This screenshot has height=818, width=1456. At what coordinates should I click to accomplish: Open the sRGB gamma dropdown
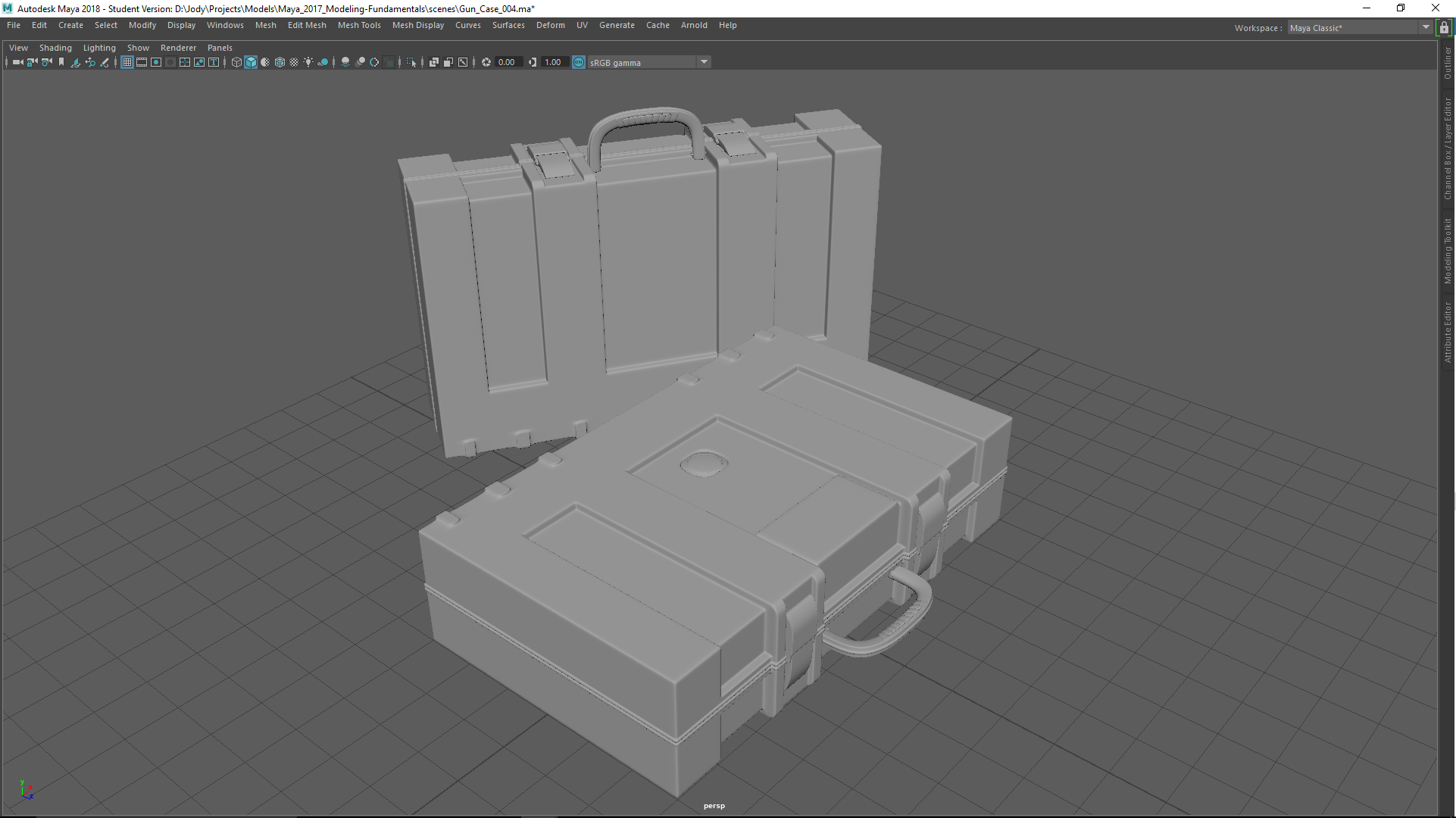click(704, 62)
